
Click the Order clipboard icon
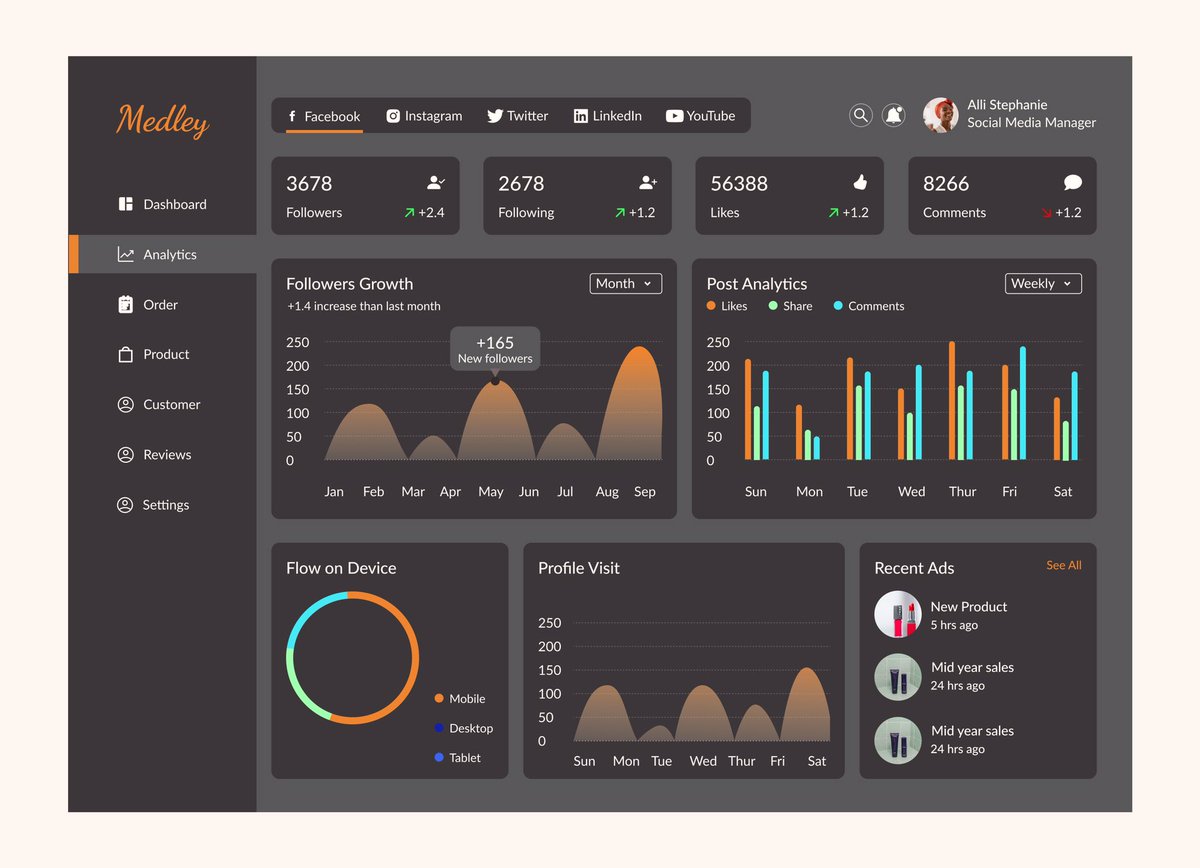125,305
